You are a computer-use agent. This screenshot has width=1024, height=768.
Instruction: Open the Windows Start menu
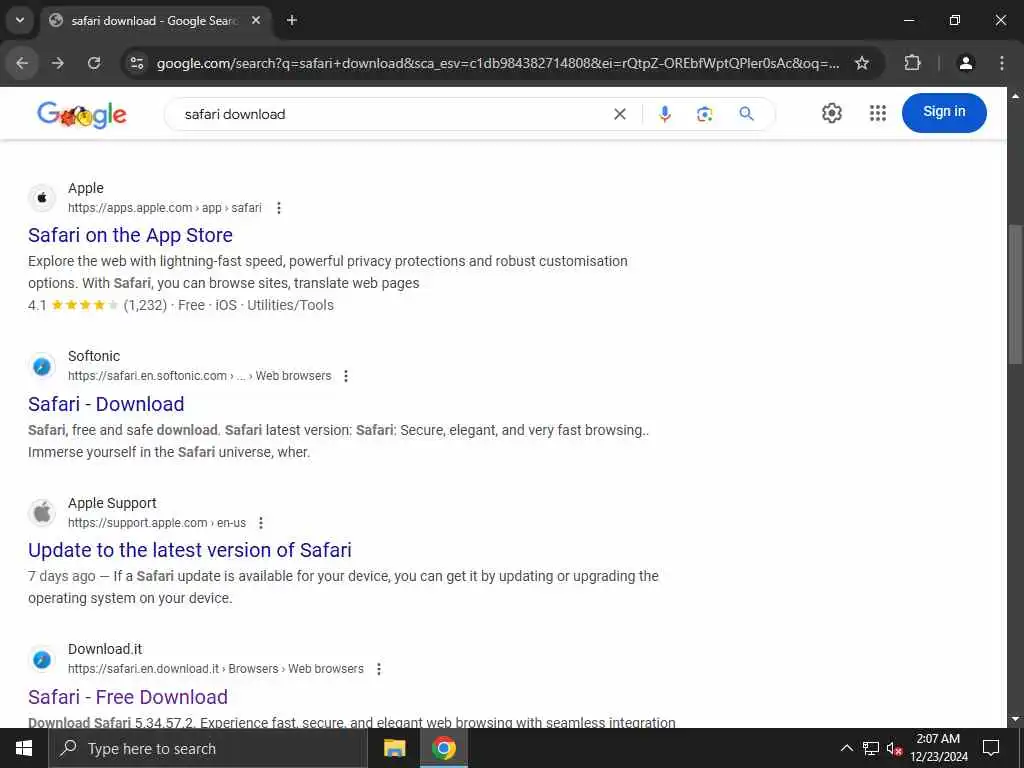click(x=24, y=748)
